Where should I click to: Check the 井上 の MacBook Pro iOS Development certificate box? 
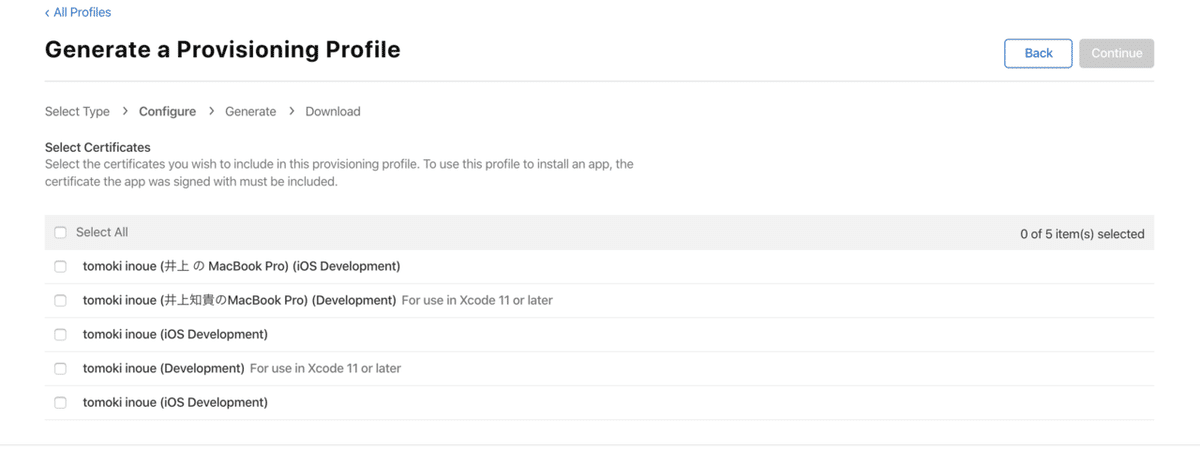(60, 267)
